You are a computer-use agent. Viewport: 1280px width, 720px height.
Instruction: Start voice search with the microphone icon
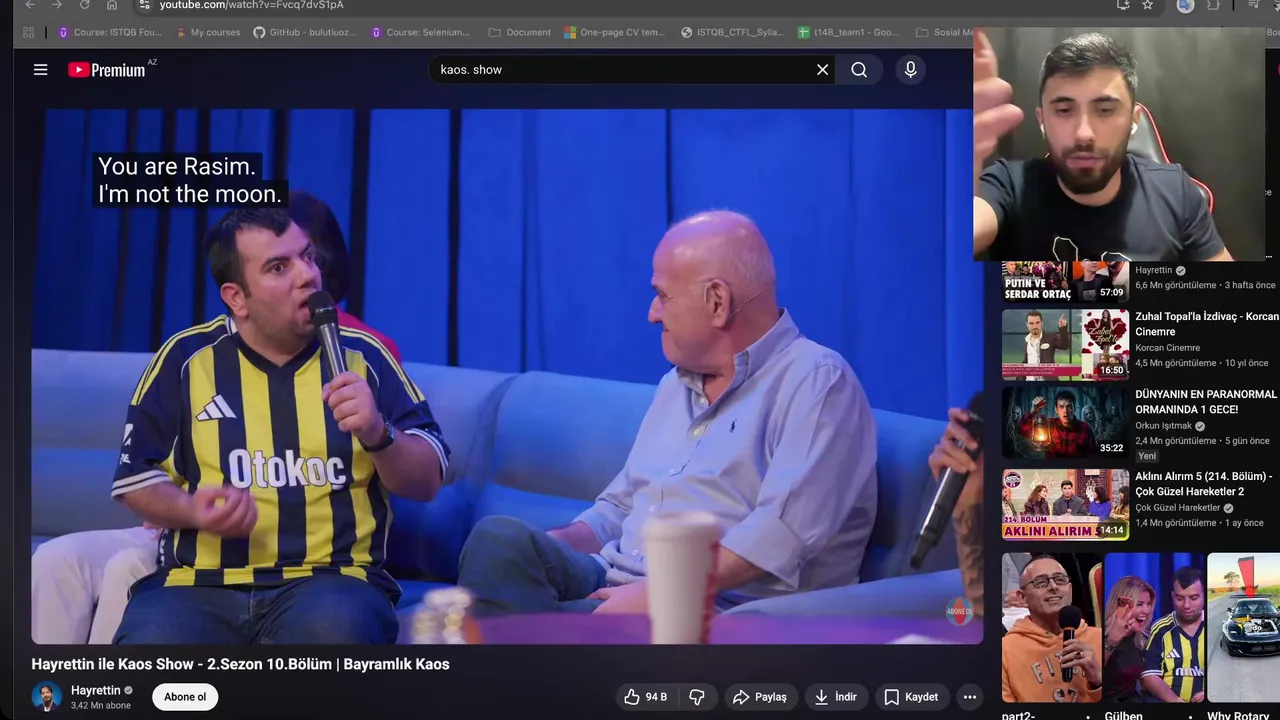910,70
